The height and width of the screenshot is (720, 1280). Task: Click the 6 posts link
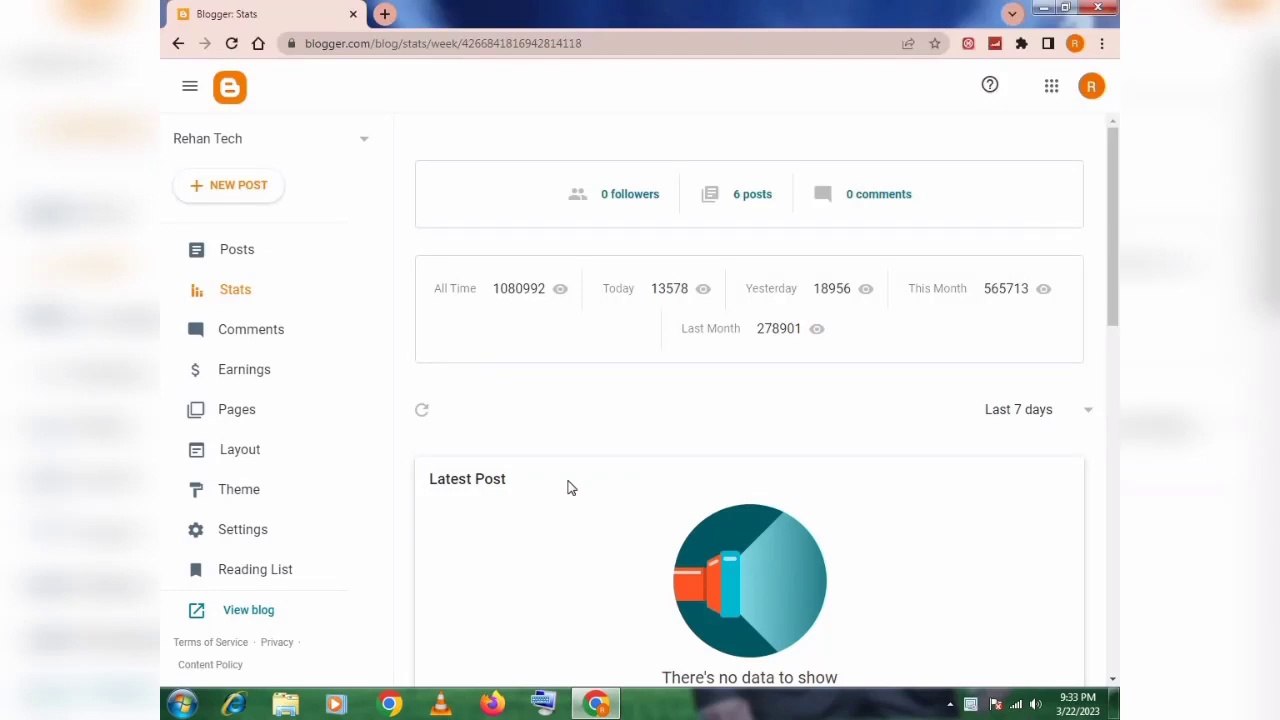click(x=752, y=194)
